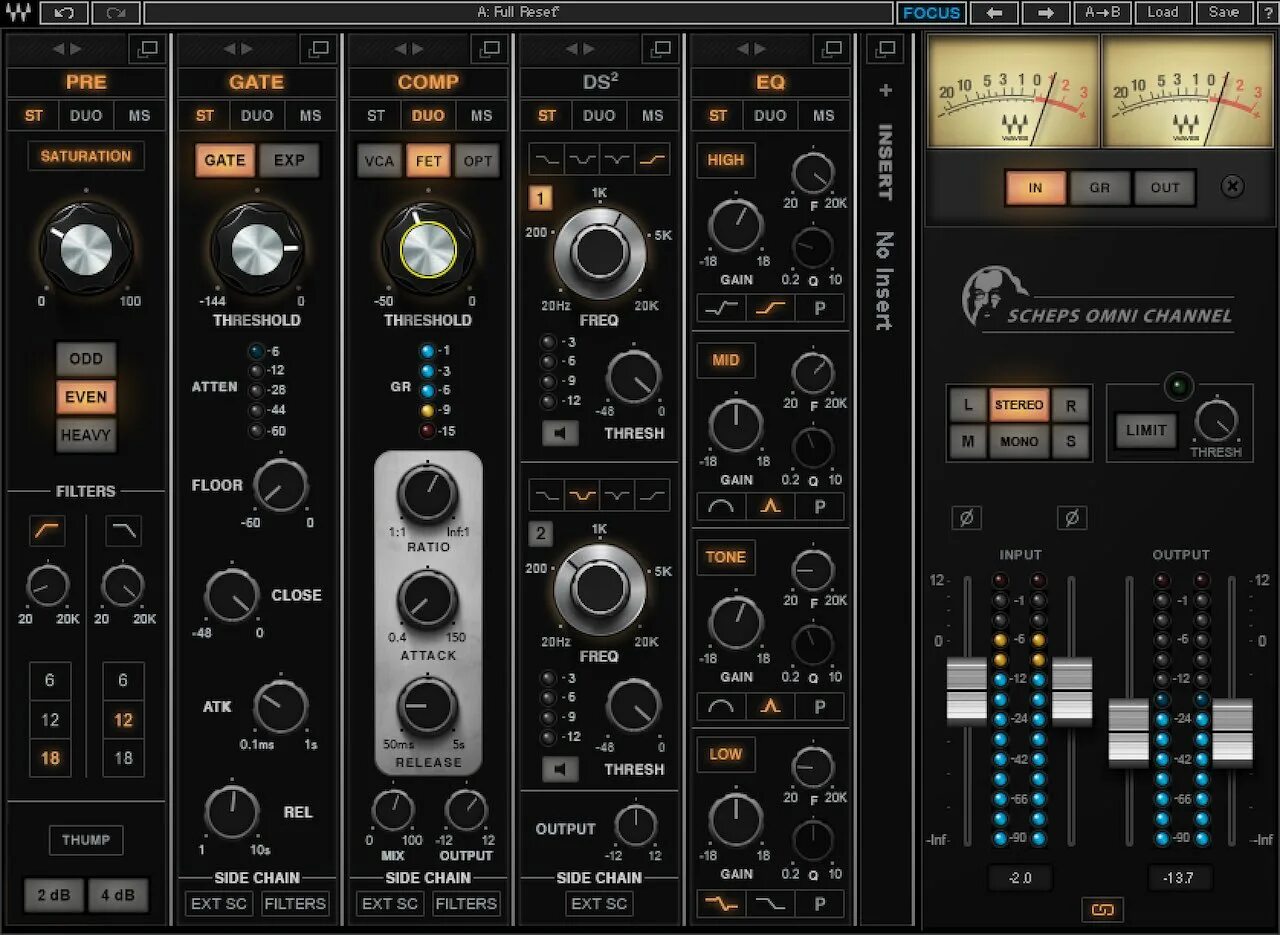
Task: Expand the COMP module window icon
Action: click(x=489, y=48)
